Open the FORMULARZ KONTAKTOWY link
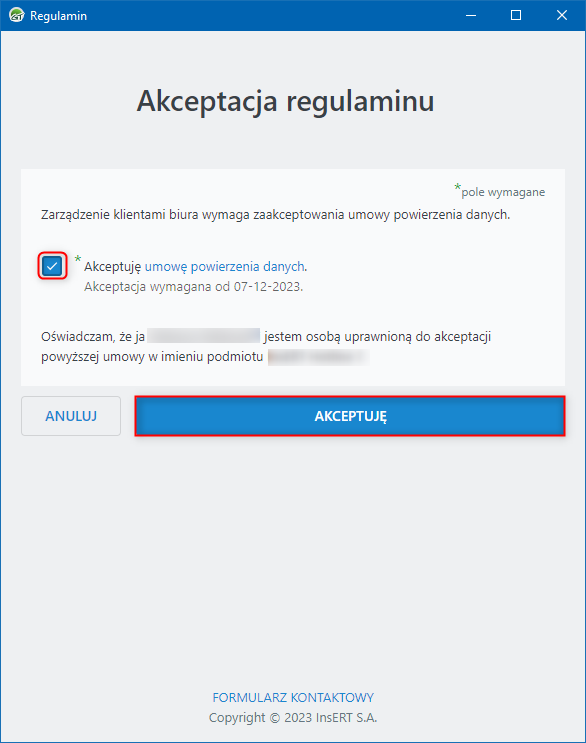This screenshot has width=586, height=743. [293, 698]
